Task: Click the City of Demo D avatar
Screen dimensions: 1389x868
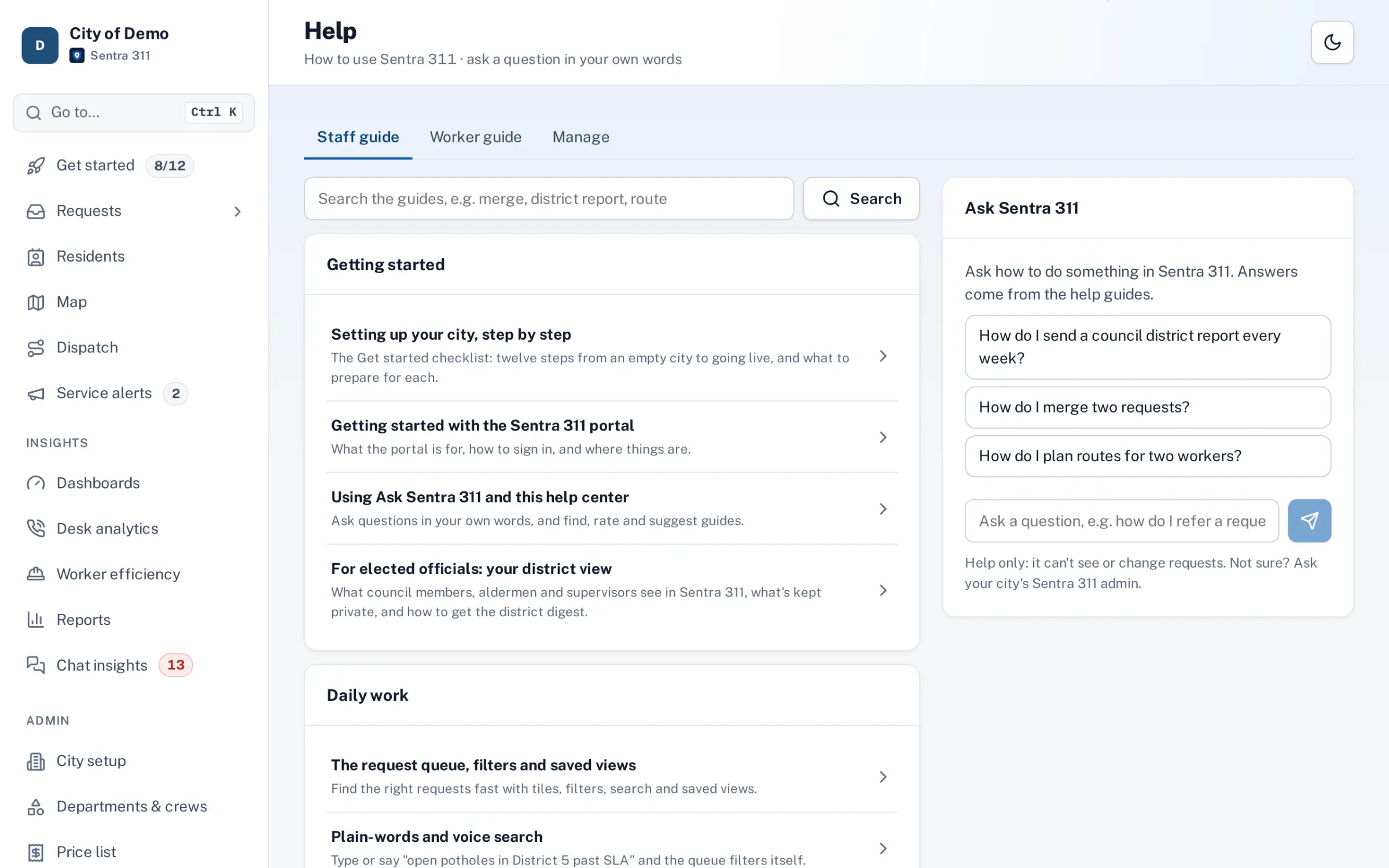Action: pyautogui.click(x=40, y=45)
